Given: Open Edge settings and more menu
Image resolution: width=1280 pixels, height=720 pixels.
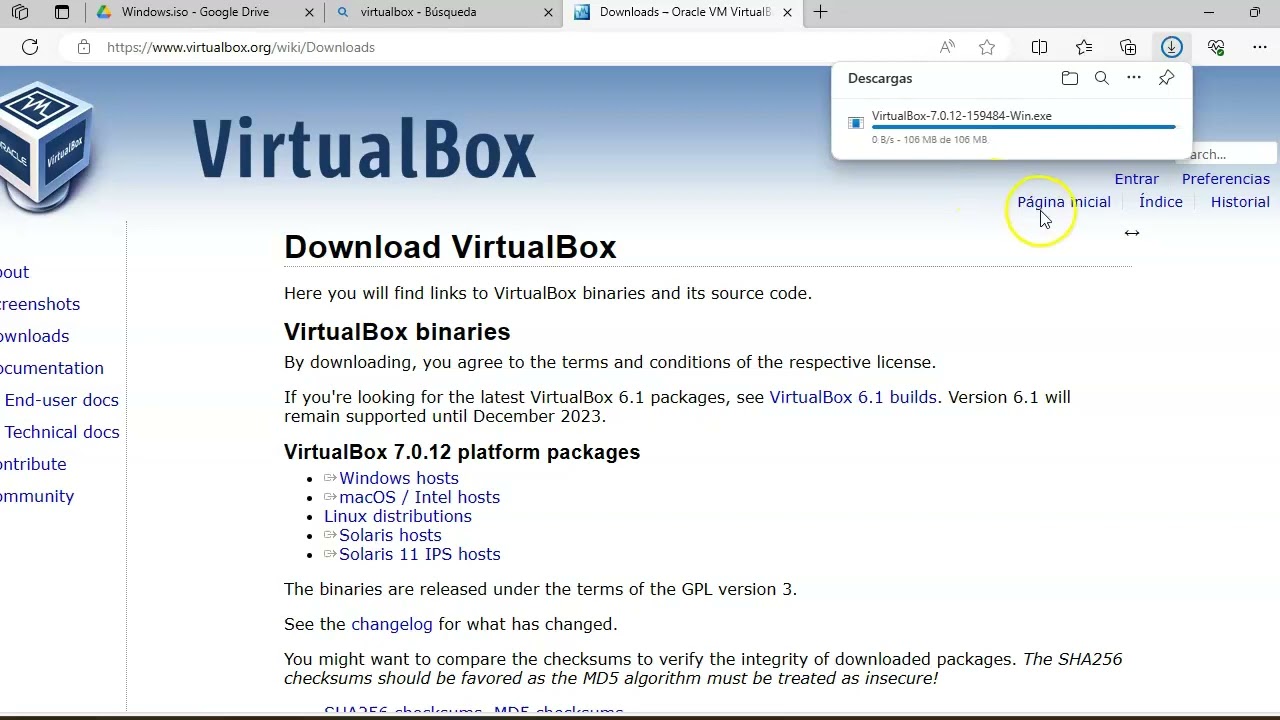Looking at the screenshot, I should [1260, 47].
